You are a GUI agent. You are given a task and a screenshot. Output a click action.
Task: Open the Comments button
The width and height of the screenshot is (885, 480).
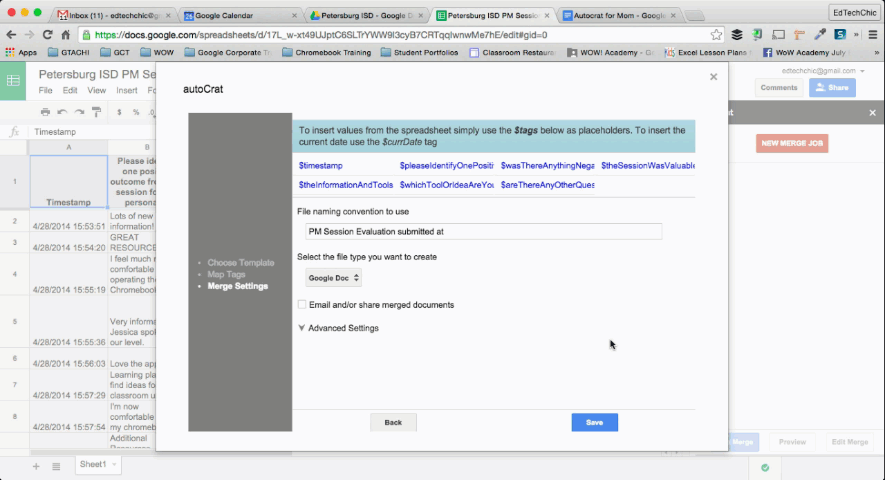click(x=779, y=88)
